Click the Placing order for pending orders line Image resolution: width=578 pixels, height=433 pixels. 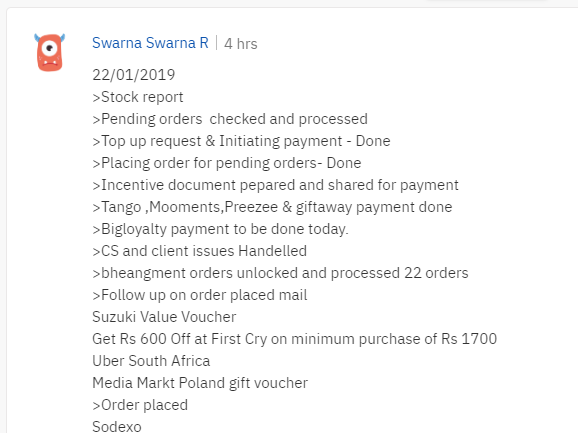pyautogui.click(x=227, y=163)
